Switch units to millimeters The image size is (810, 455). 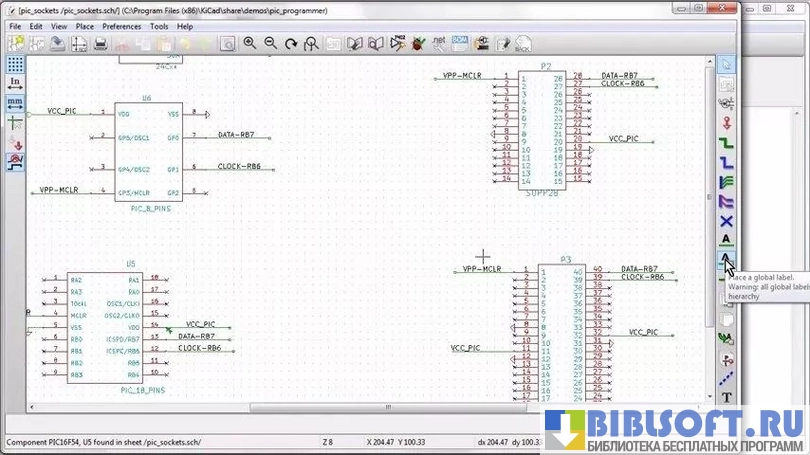pyautogui.click(x=15, y=102)
